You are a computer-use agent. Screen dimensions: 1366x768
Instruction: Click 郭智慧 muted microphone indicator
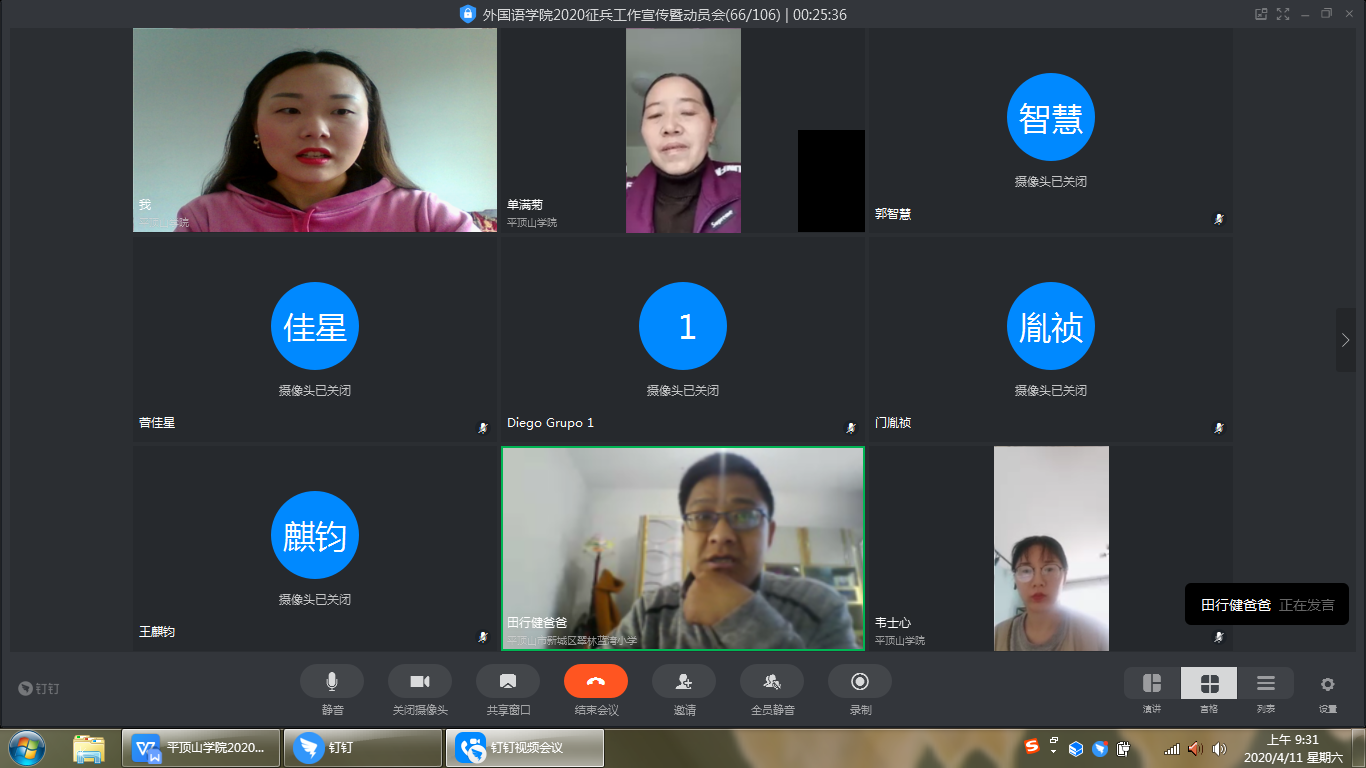click(x=1218, y=218)
